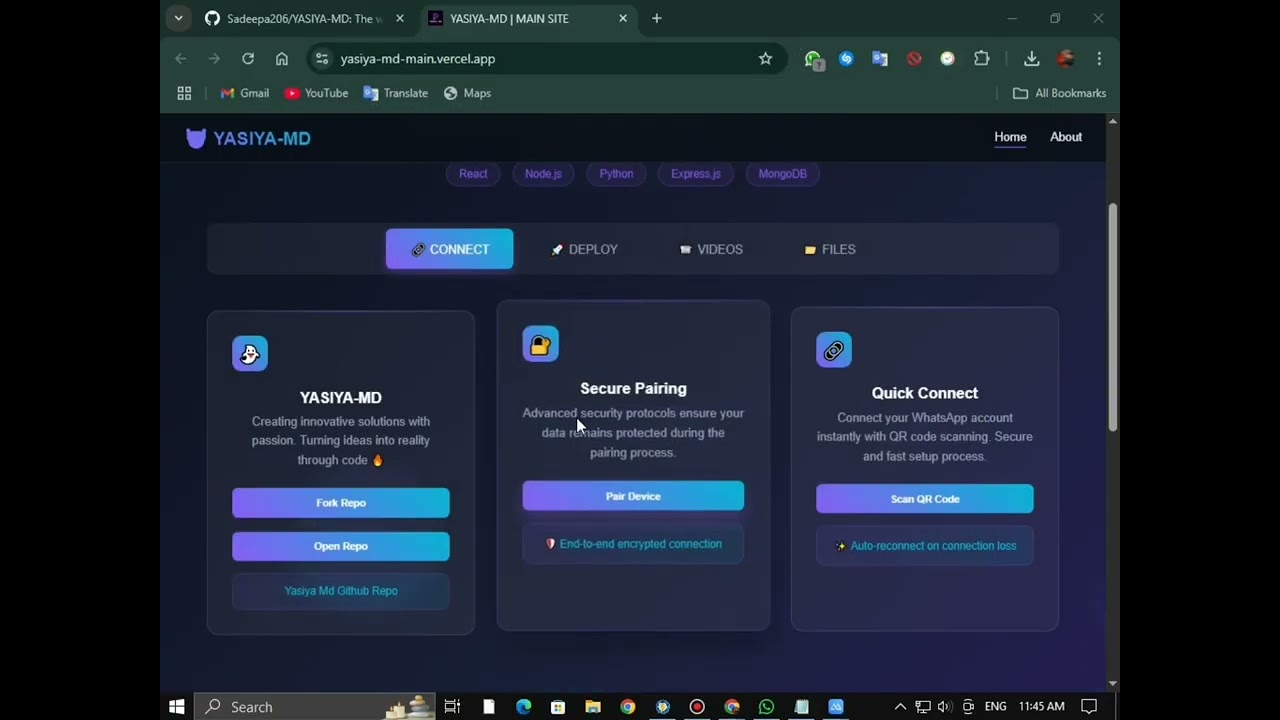This screenshot has height=720, width=1280.
Task: Switch to the DEPLOY tab
Action: point(584,249)
